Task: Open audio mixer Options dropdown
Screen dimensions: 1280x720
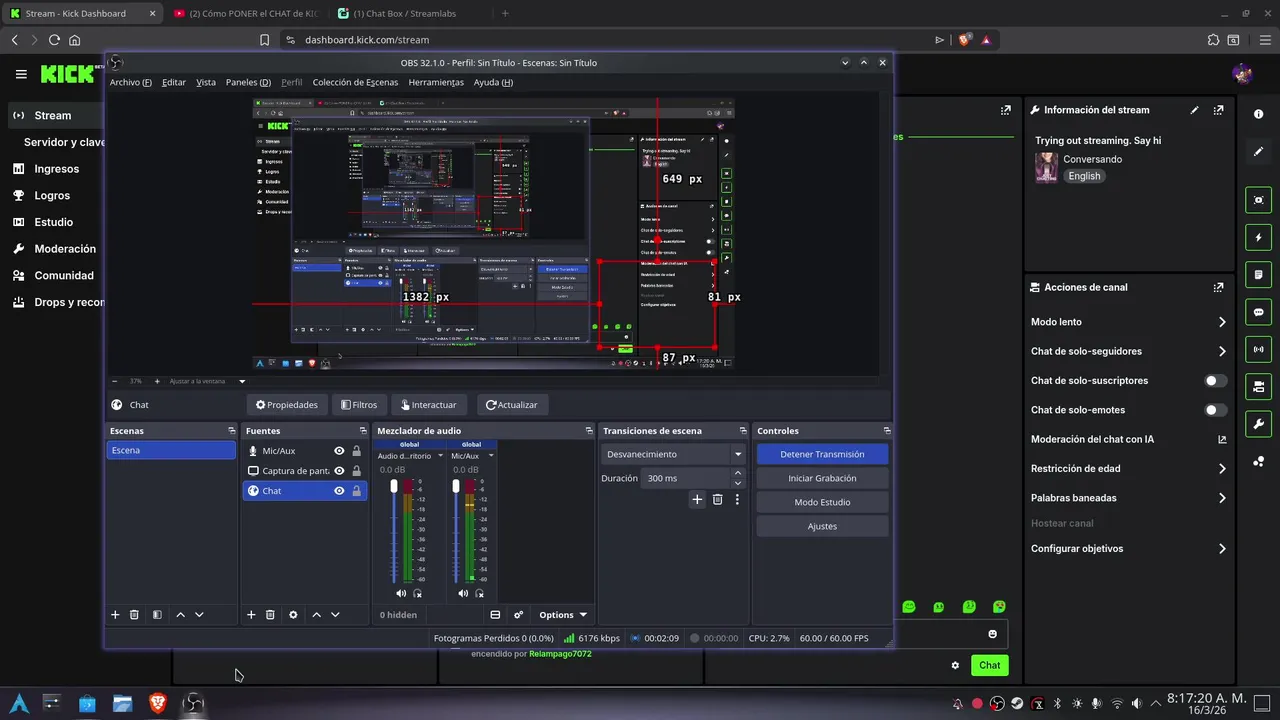Action: 562,615
